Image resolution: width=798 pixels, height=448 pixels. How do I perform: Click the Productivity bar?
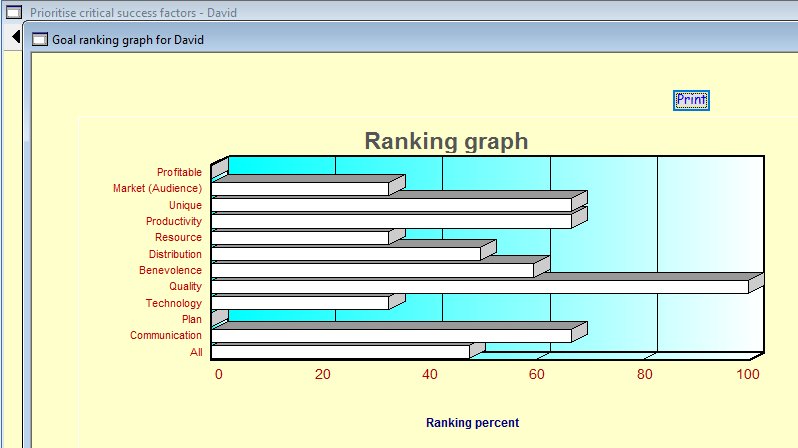[391, 221]
